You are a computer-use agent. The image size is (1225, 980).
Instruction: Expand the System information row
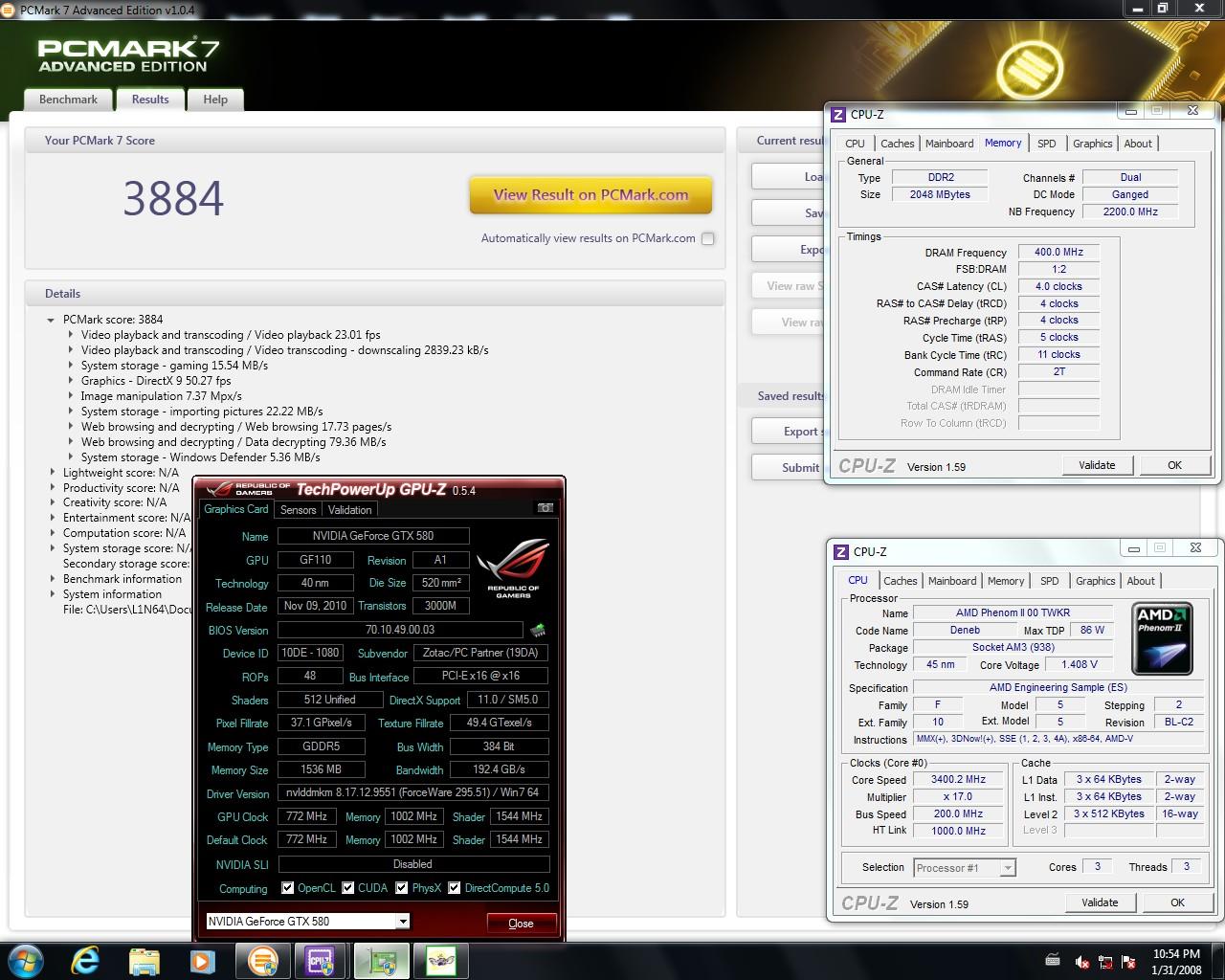pos(53,594)
